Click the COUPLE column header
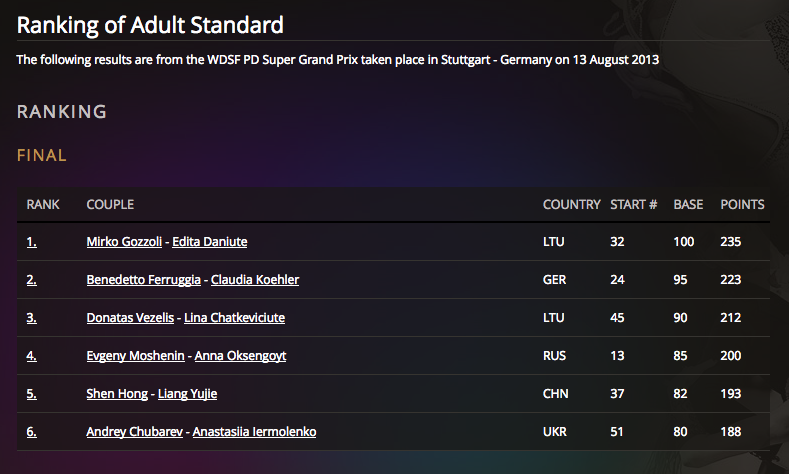The height and width of the screenshot is (474, 789). click(110, 205)
